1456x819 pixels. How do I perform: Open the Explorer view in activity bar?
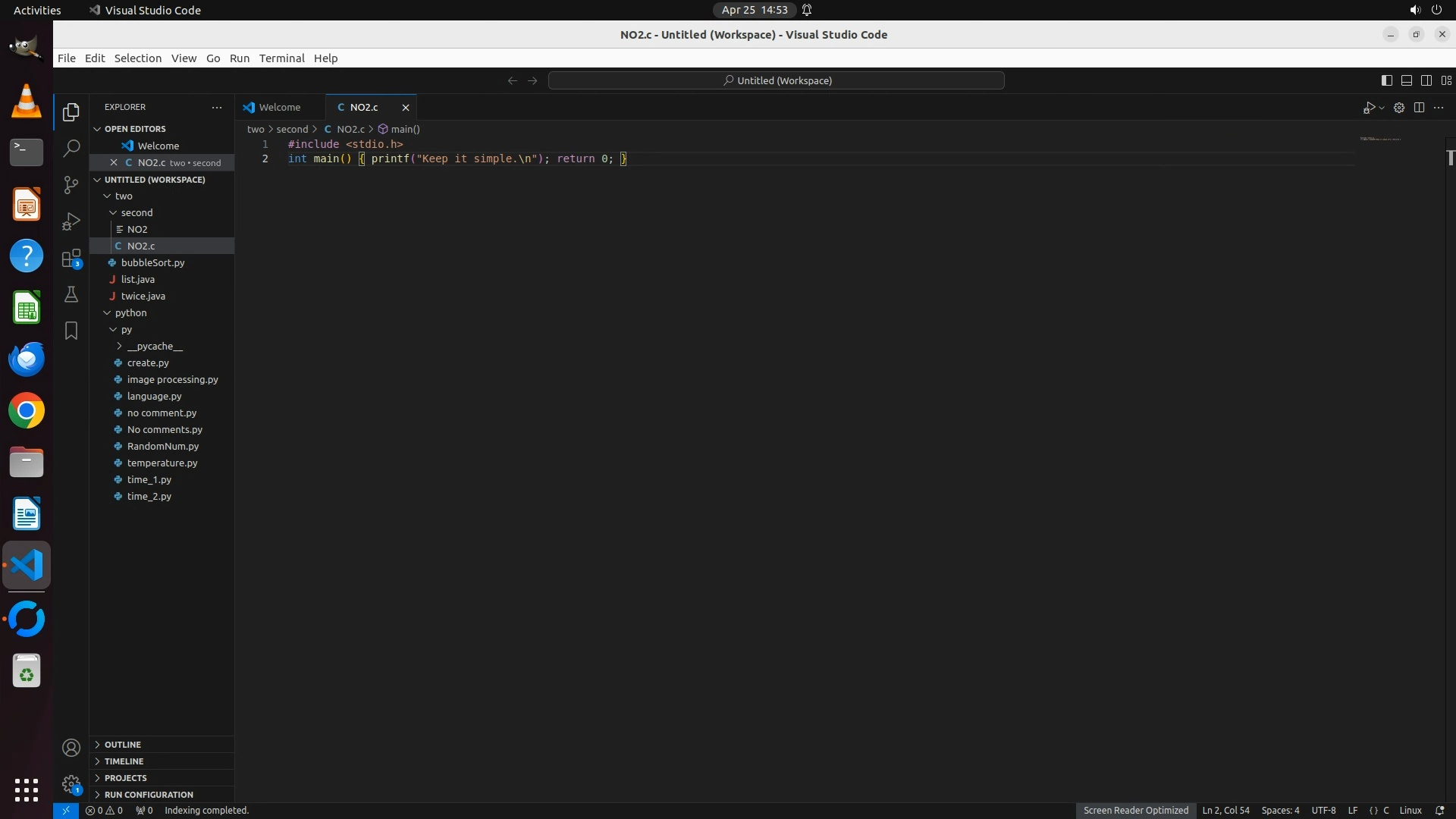(71, 112)
